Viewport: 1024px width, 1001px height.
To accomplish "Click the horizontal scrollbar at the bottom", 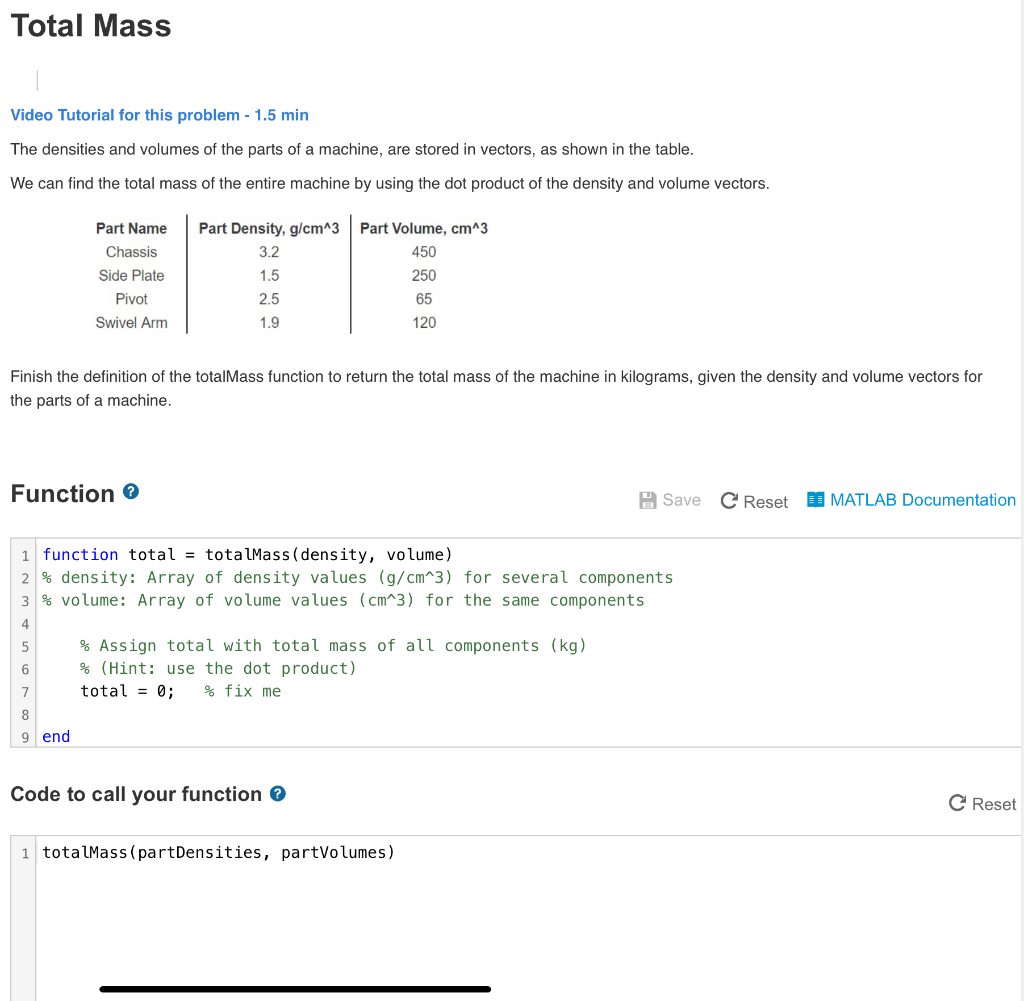I will pyautogui.click(x=295, y=988).
